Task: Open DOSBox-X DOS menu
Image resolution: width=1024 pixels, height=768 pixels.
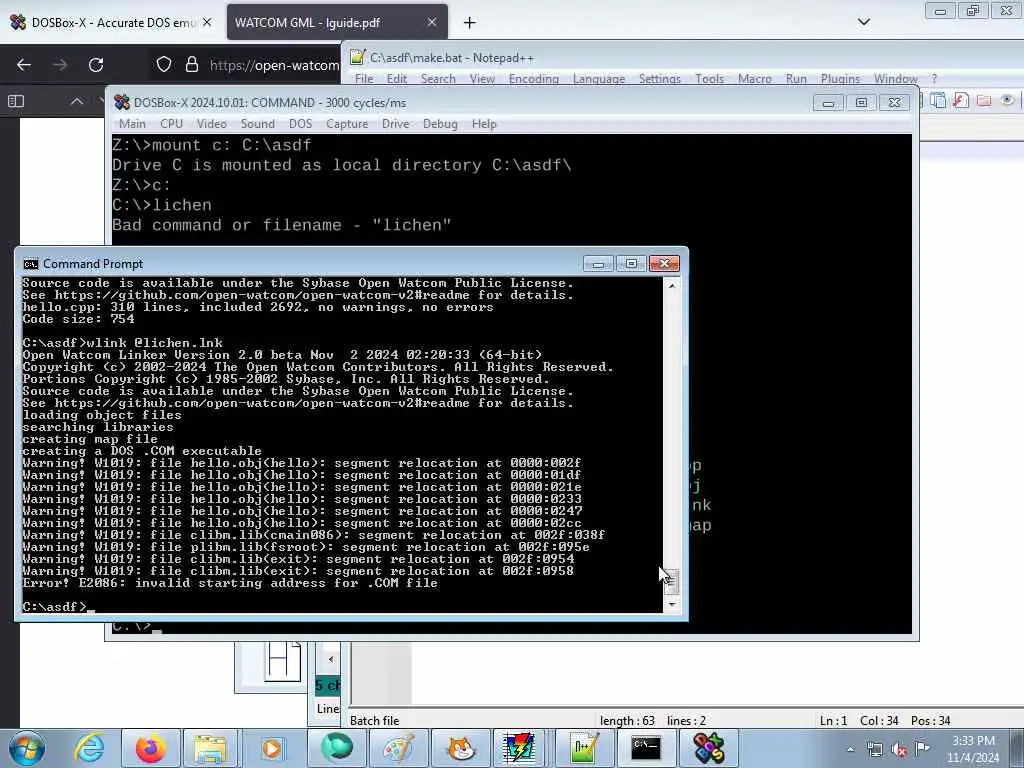Action: click(x=300, y=124)
